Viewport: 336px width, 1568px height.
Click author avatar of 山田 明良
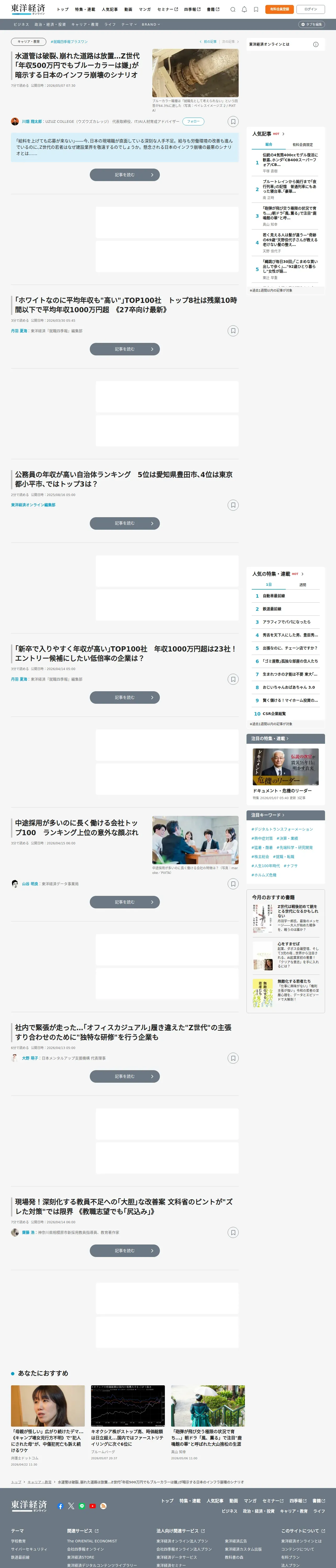[15, 883]
